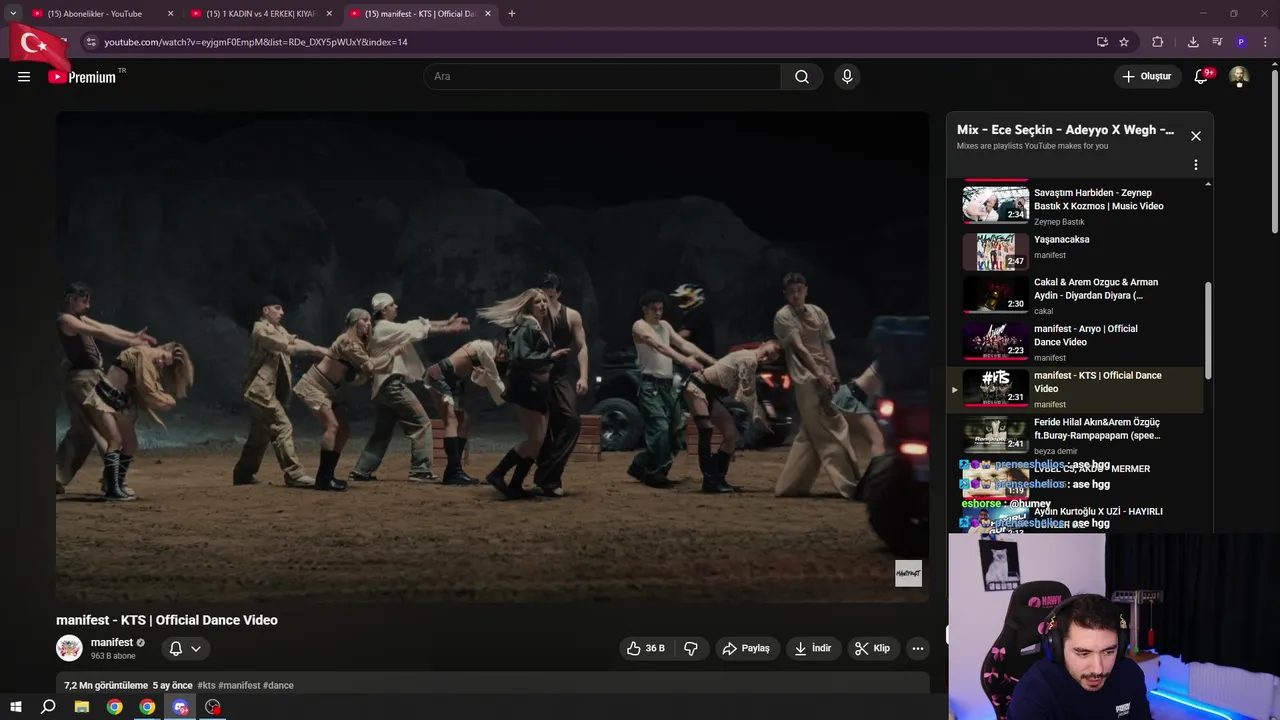Go to YouTube Premium home logo

pos(82,77)
